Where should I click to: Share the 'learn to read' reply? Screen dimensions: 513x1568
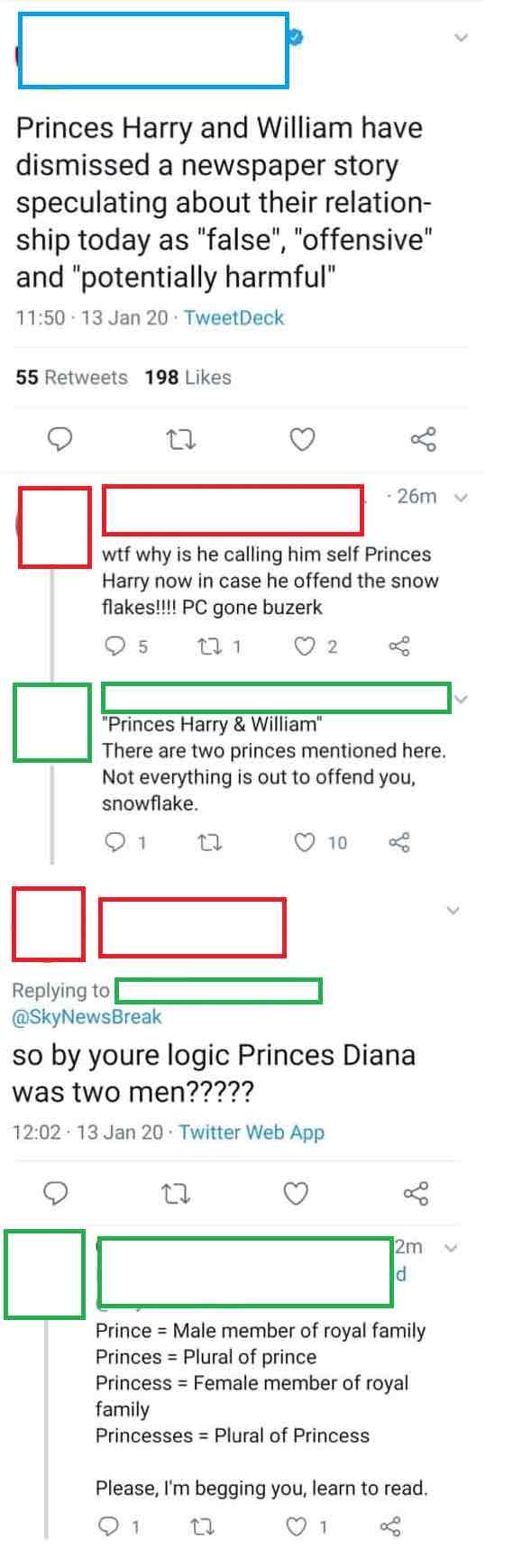[x=390, y=1527]
